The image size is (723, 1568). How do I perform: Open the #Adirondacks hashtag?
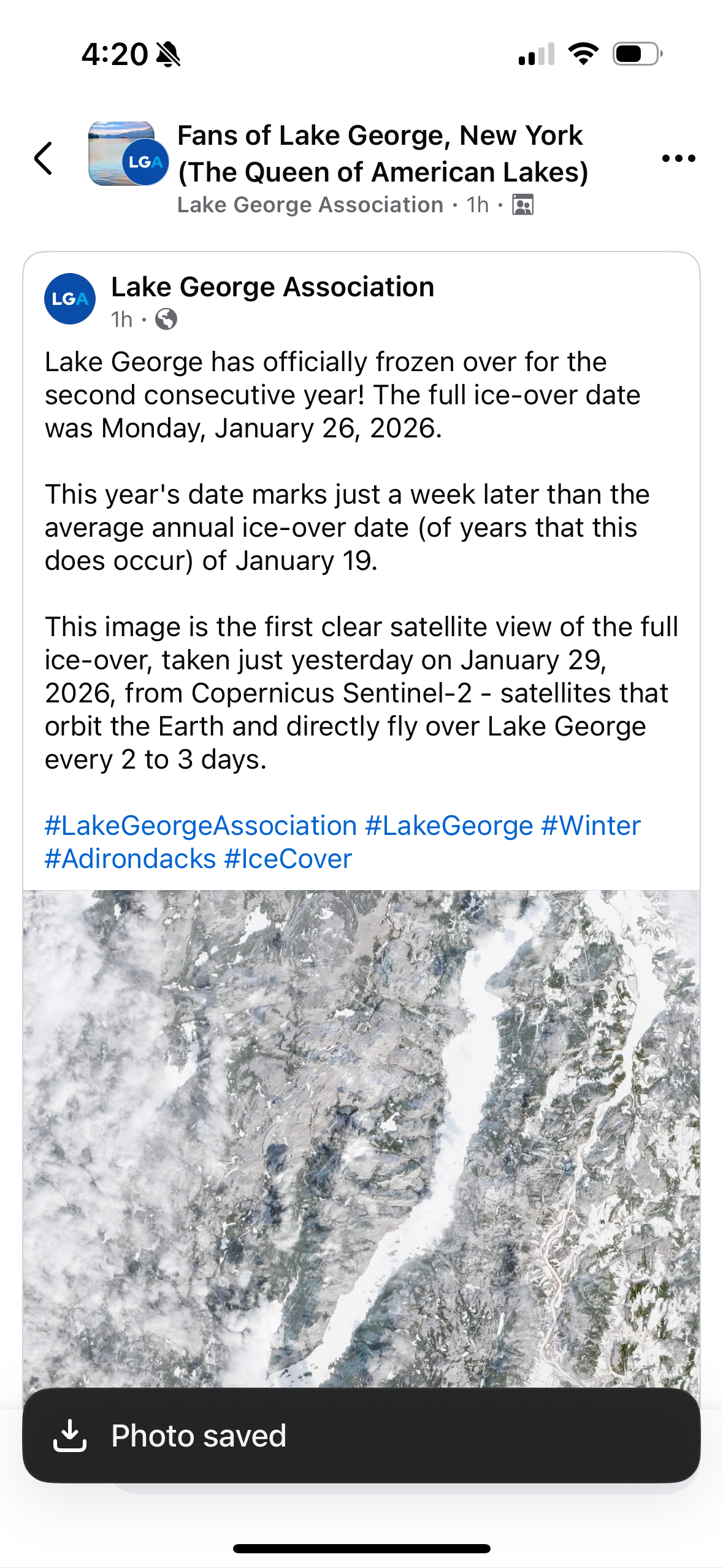click(x=130, y=859)
